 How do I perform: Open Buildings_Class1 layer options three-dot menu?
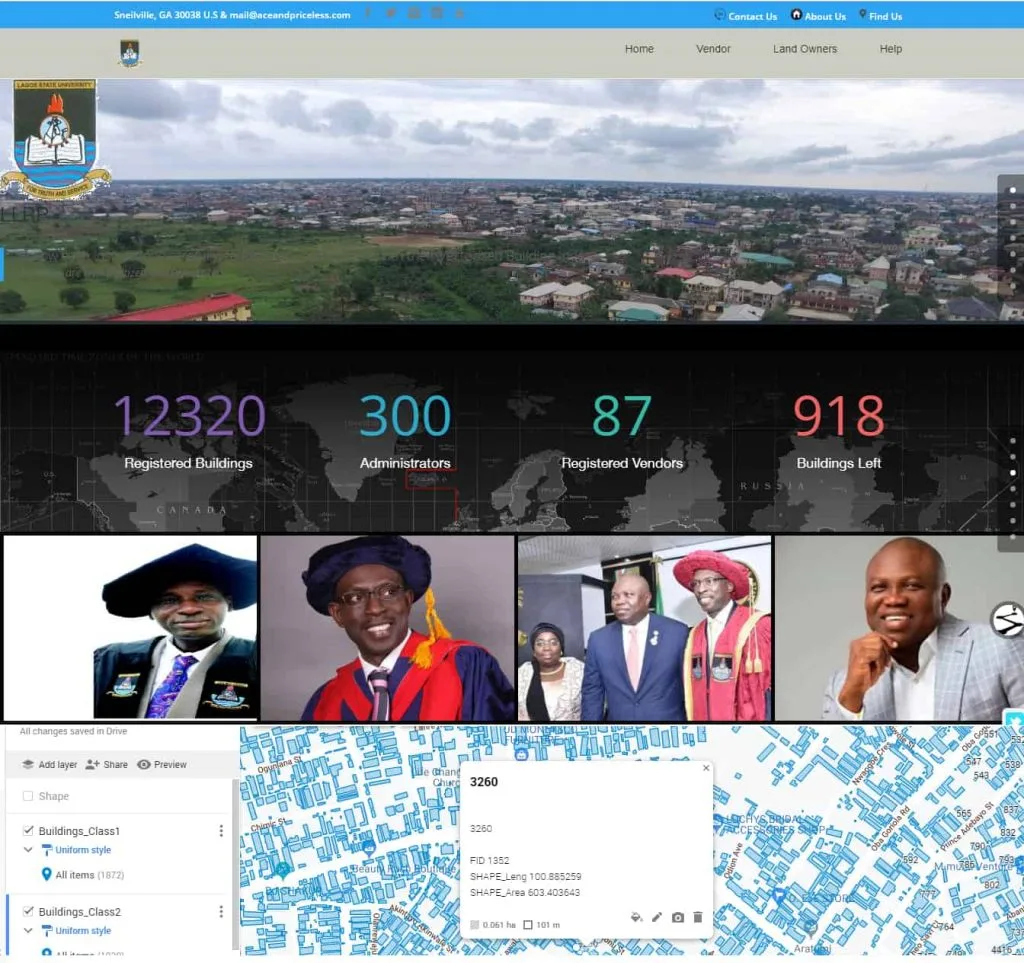click(221, 830)
